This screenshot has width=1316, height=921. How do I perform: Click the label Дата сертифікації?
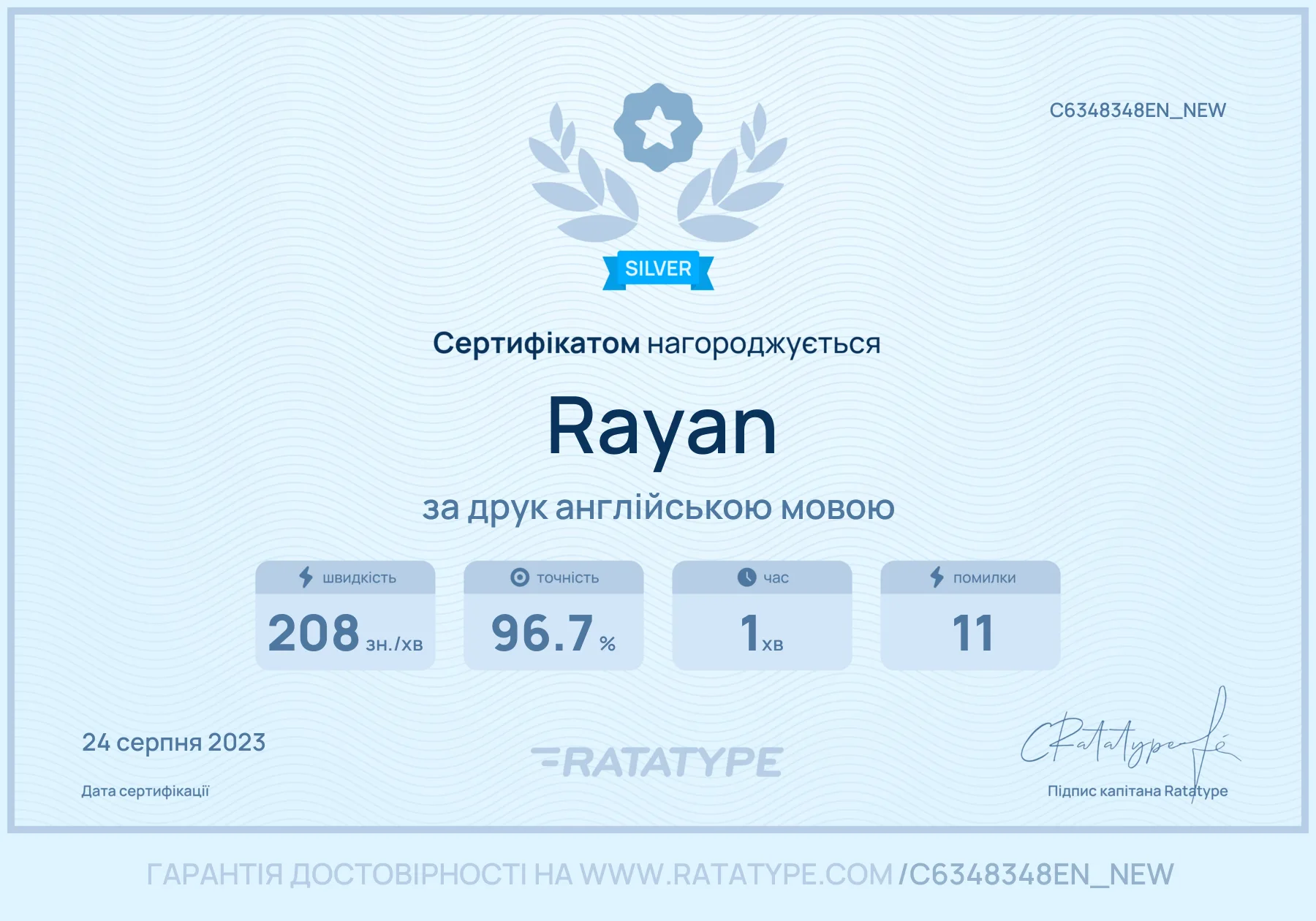tap(145, 791)
